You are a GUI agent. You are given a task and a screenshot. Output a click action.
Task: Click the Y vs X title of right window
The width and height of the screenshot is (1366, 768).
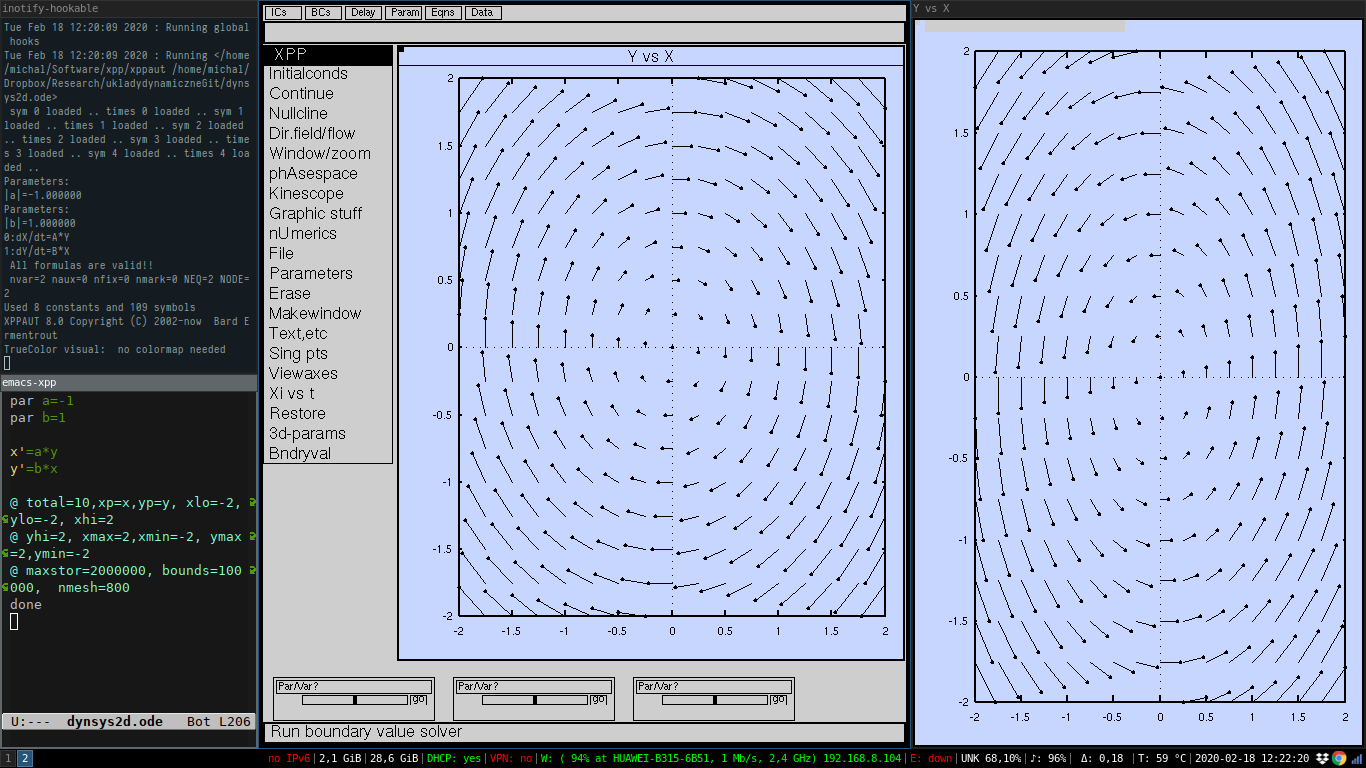coord(931,8)
